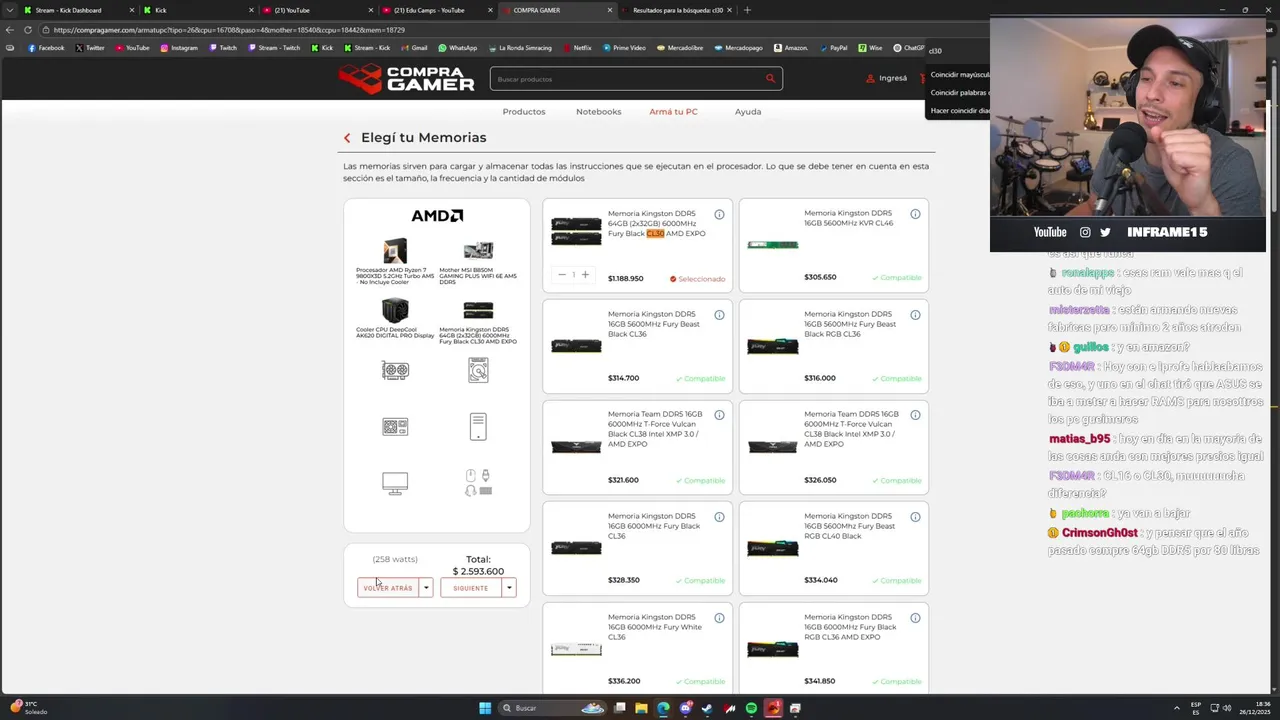
Task: Select the Fury Beast Black RGB CL36 5600MHz image
Action: click(x=773, y=347)
